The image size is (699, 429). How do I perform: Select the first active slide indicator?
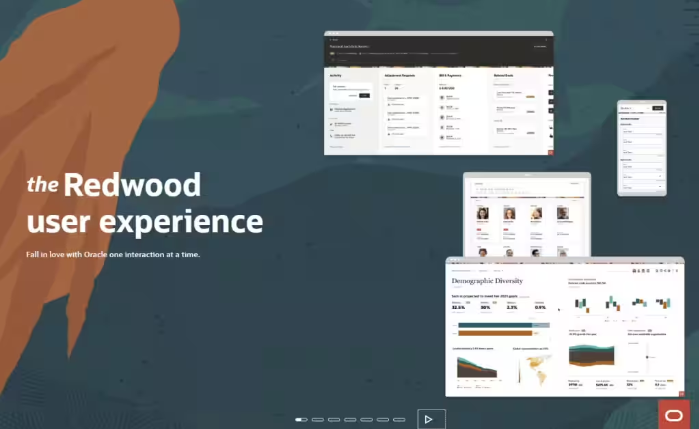[x=301, y=420]
